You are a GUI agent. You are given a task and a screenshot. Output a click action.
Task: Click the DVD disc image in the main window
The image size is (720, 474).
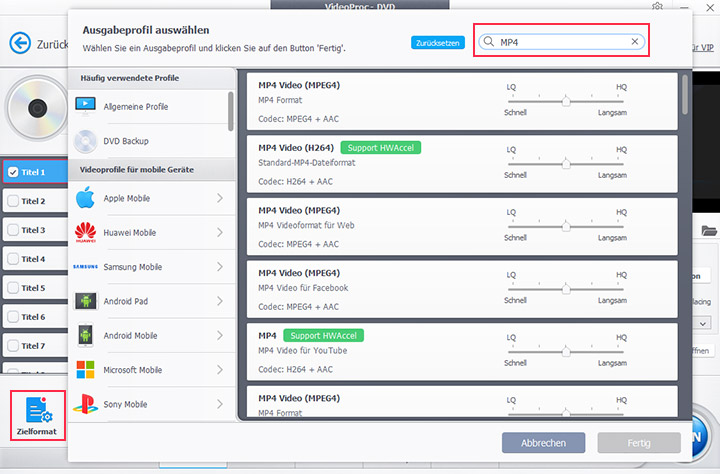point(37,108)
